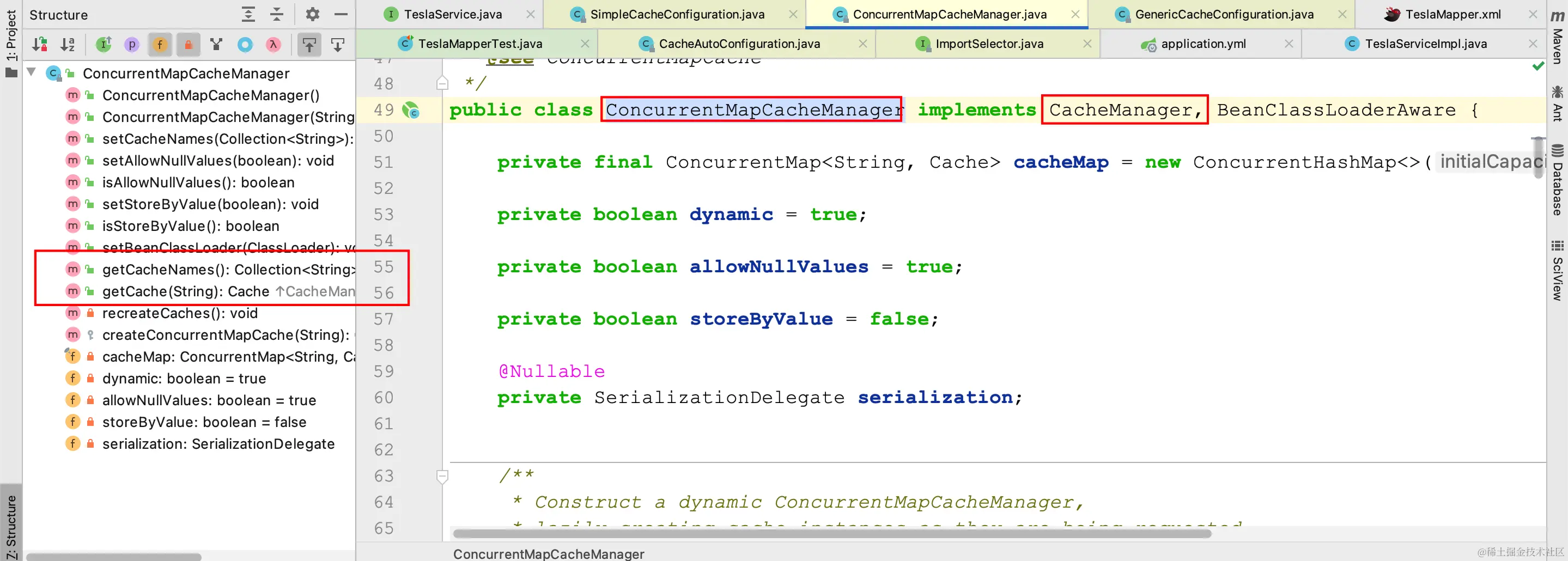The width and height of the screenshot is (1568, 561).
Task: Select serialization: SerializationDelegate field
Action: coord(218,444)
